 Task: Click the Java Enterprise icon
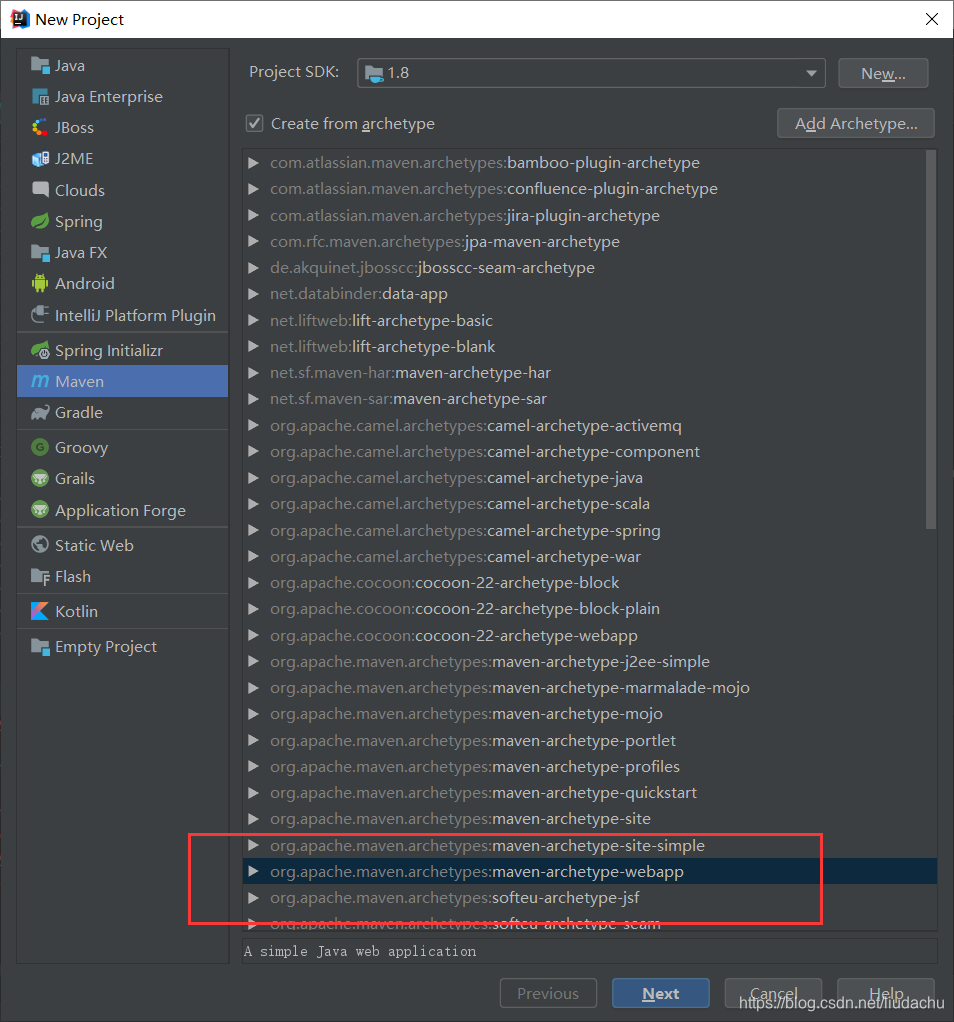tap(40, 96)
